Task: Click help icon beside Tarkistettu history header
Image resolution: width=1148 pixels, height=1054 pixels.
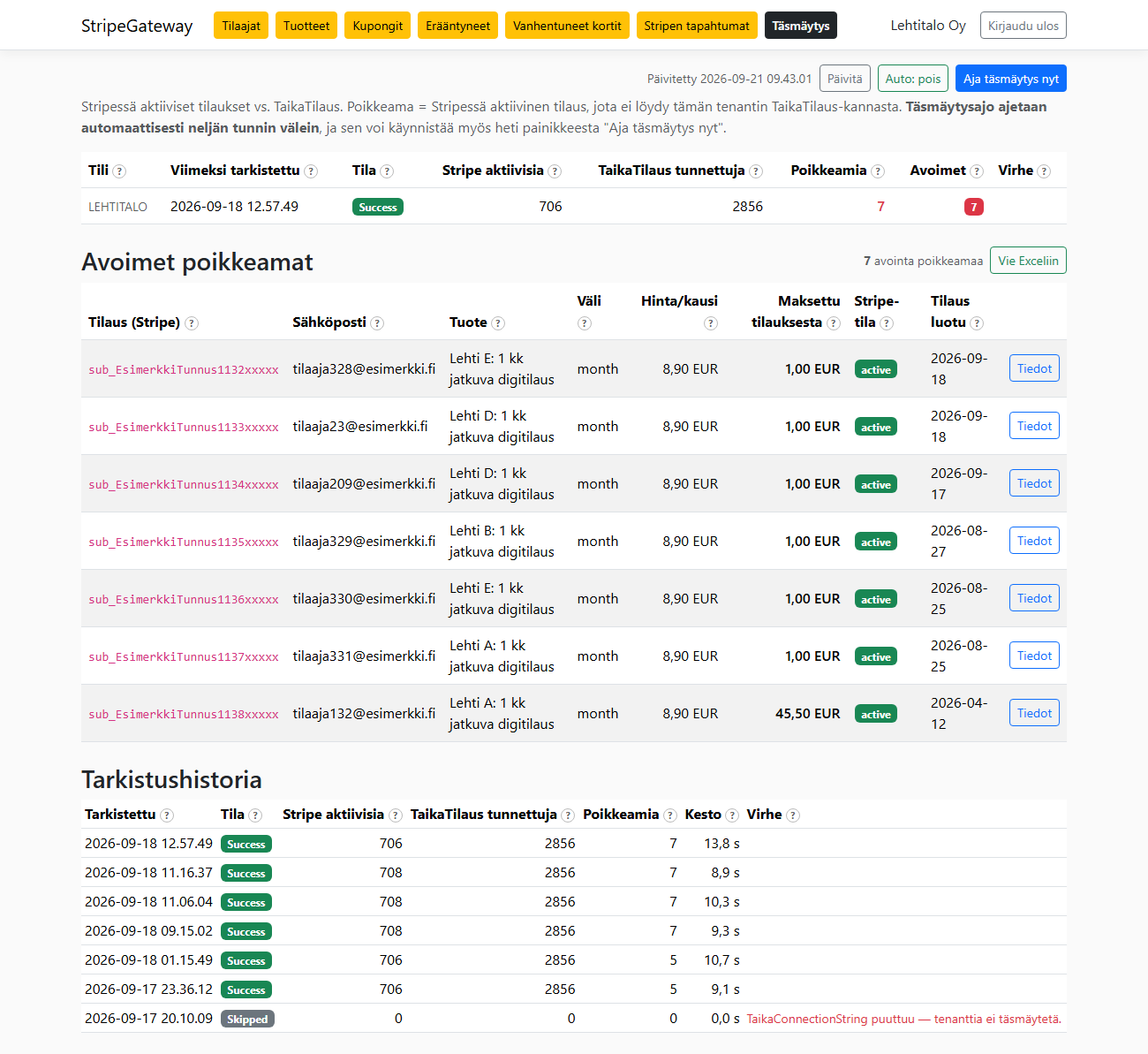Action: [167, 815]
